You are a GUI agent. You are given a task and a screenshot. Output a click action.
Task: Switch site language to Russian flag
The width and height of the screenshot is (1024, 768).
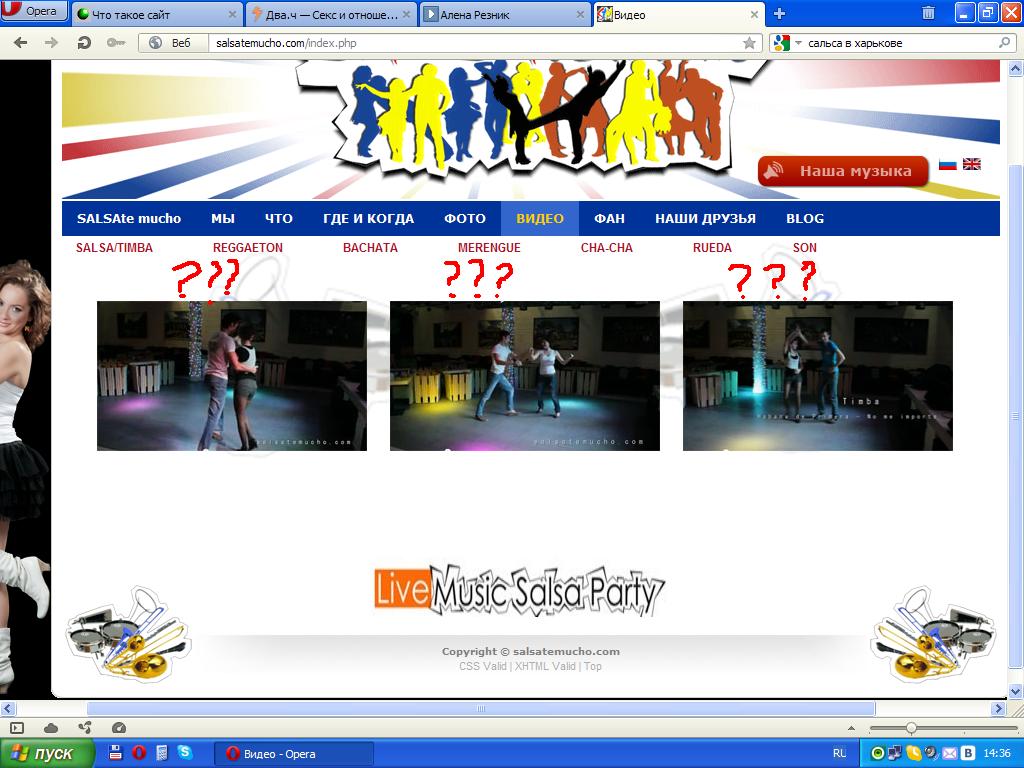[x=948, y=164]
